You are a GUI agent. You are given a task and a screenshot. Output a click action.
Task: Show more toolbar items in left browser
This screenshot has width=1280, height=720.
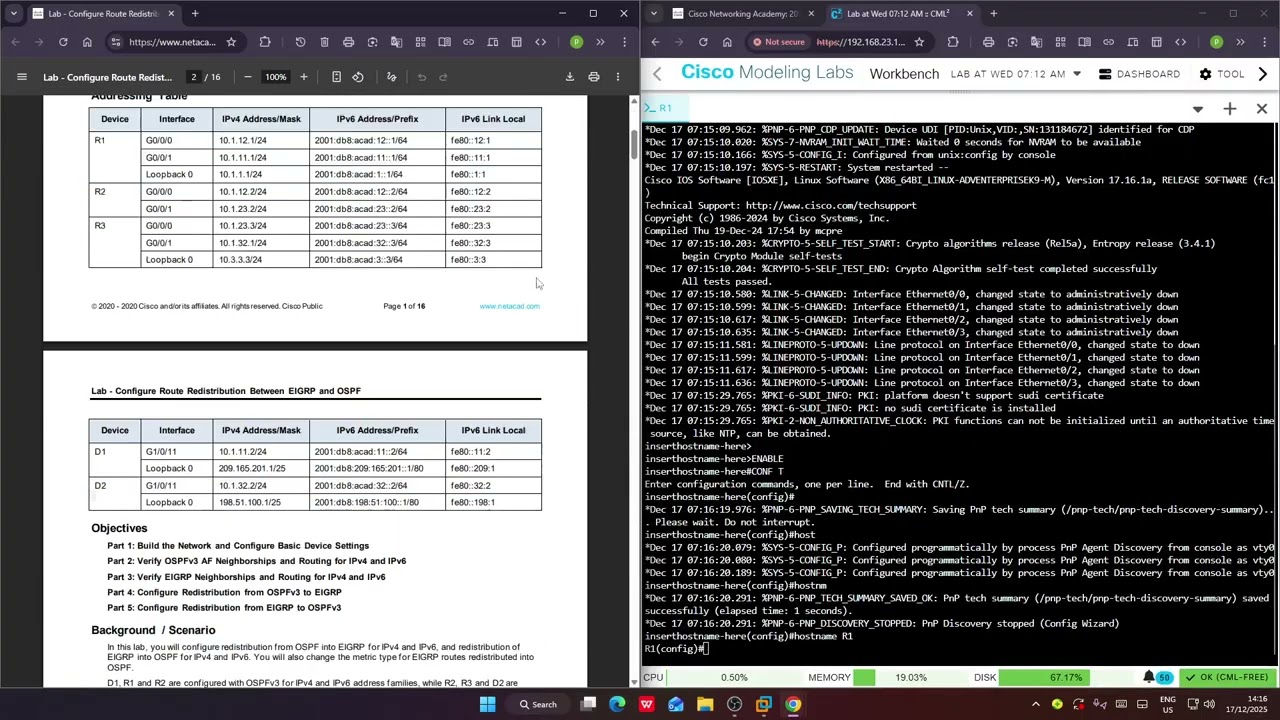(600, 42)
